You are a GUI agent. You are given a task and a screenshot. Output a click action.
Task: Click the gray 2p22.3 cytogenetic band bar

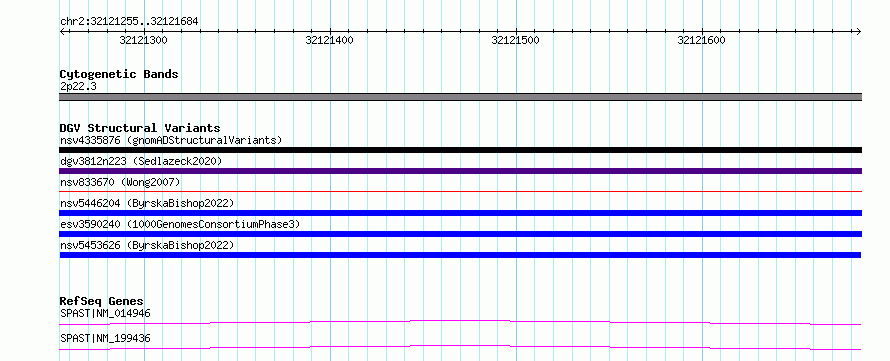461,97
